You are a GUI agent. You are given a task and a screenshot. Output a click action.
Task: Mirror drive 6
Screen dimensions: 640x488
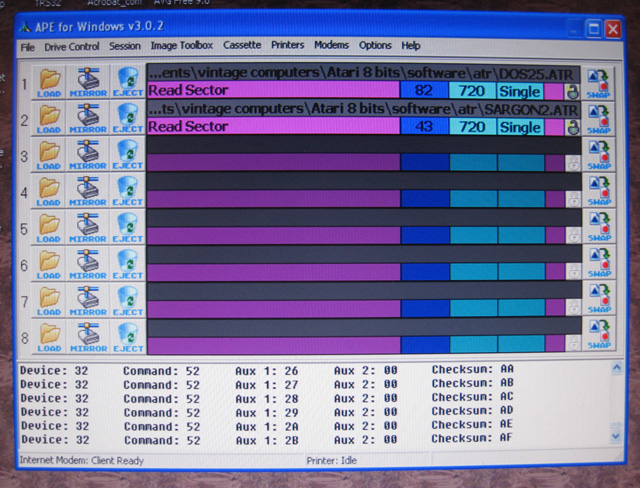click(x=88, y=265)
